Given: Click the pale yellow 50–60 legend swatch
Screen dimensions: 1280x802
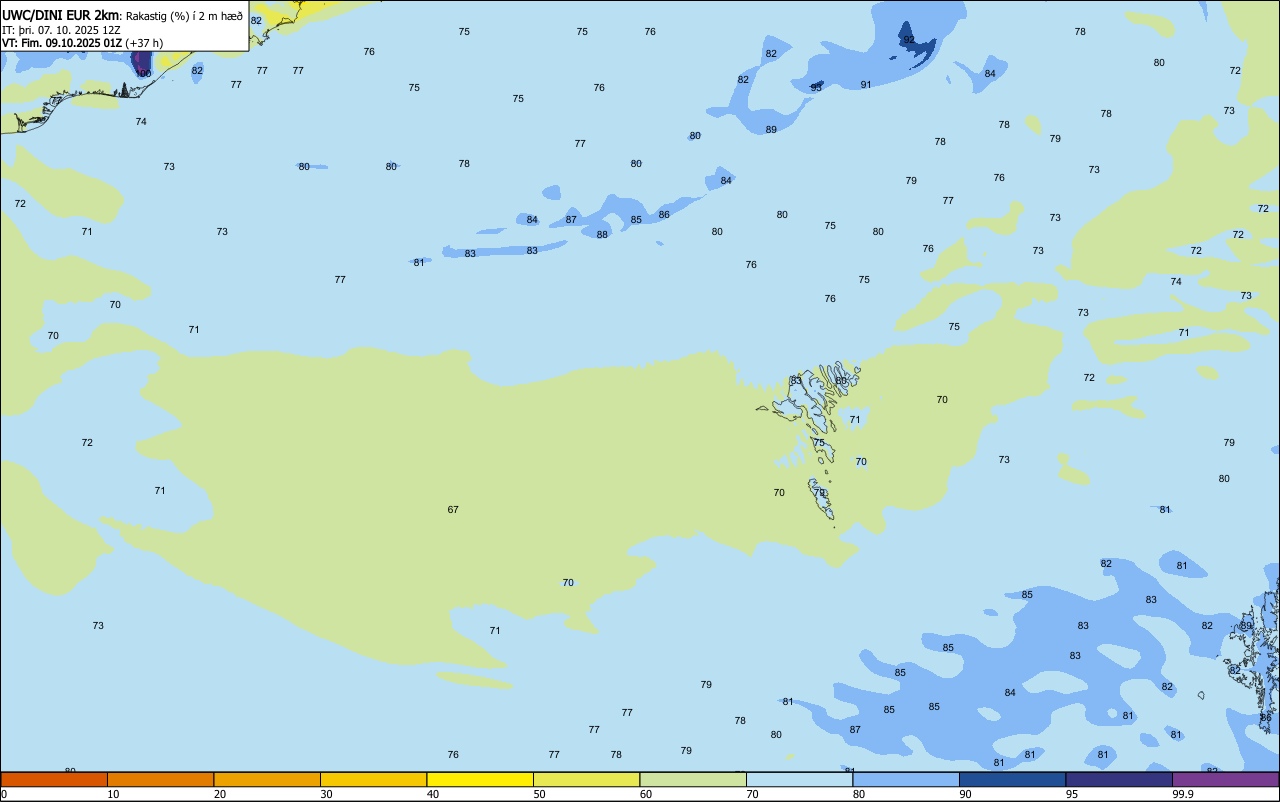Looking at the screenshot, I should (x=586, y=779).
